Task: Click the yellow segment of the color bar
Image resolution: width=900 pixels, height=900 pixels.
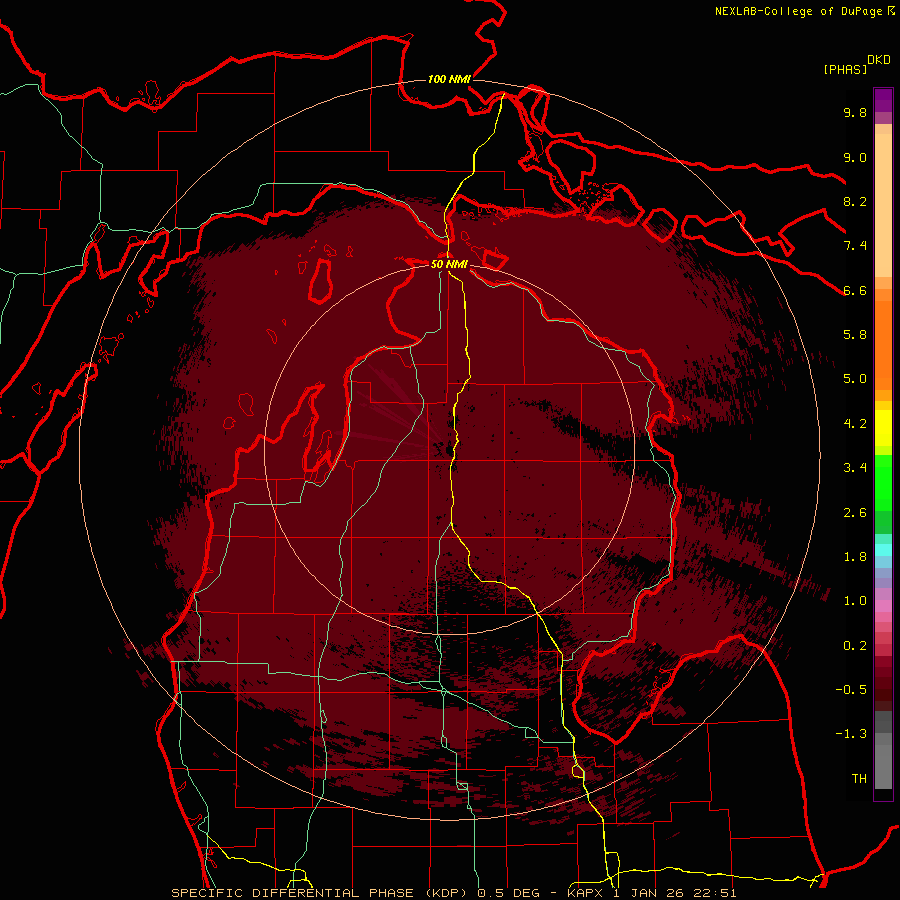Action: [883, 428]
